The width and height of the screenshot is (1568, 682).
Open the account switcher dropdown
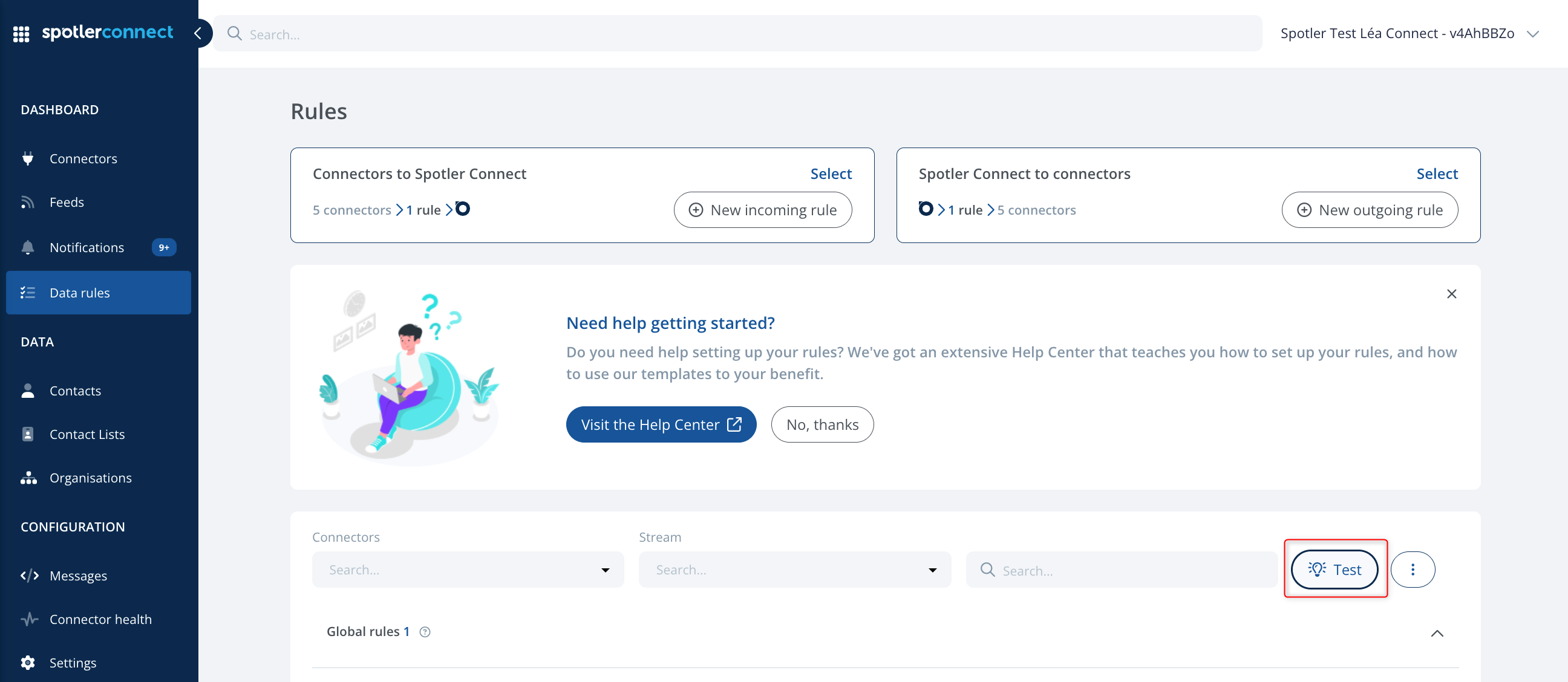pos(1410,33)
